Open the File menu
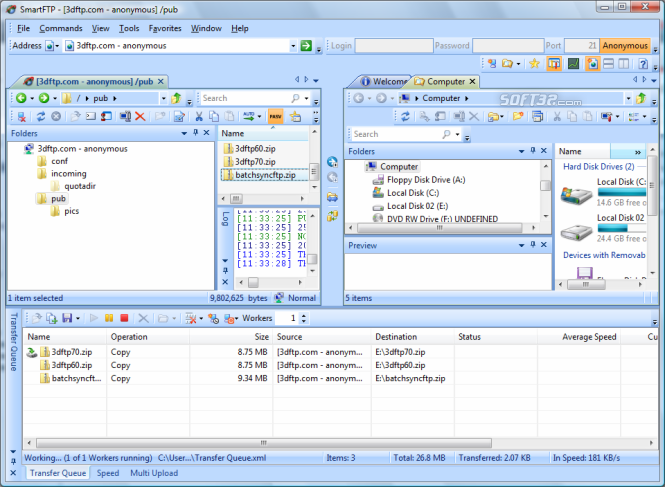The image size is (665, 487). tap(23, 28)
